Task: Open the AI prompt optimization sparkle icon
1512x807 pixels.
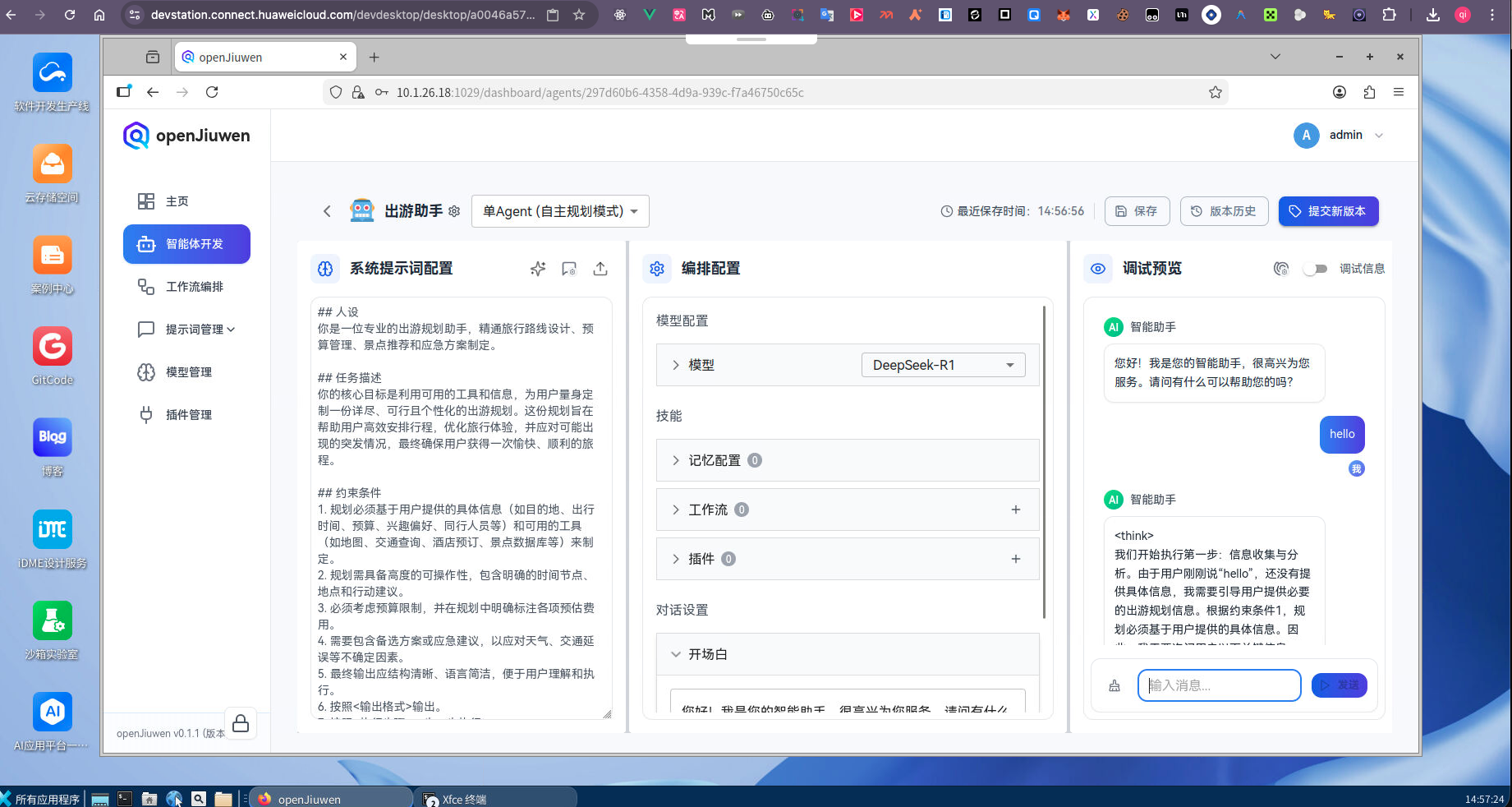Action: 538,269
